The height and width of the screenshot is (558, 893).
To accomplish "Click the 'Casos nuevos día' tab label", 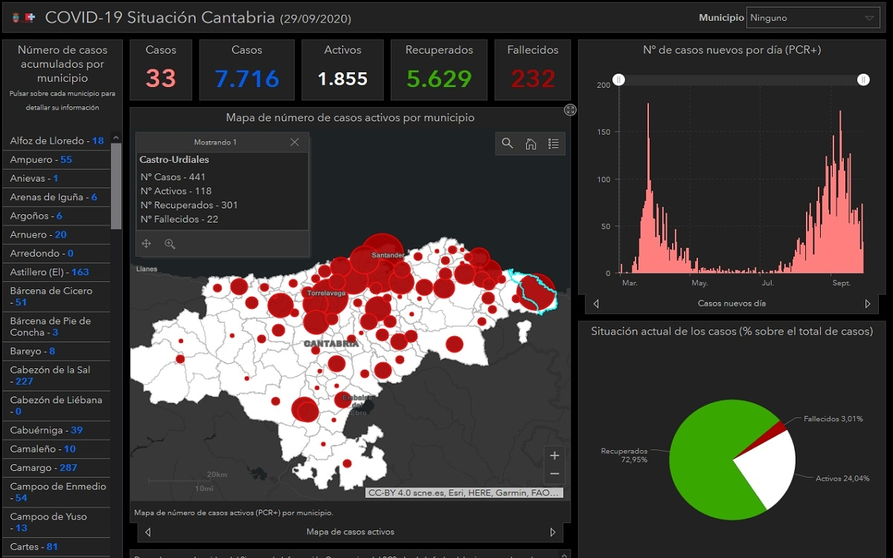I will pos(732,303).
